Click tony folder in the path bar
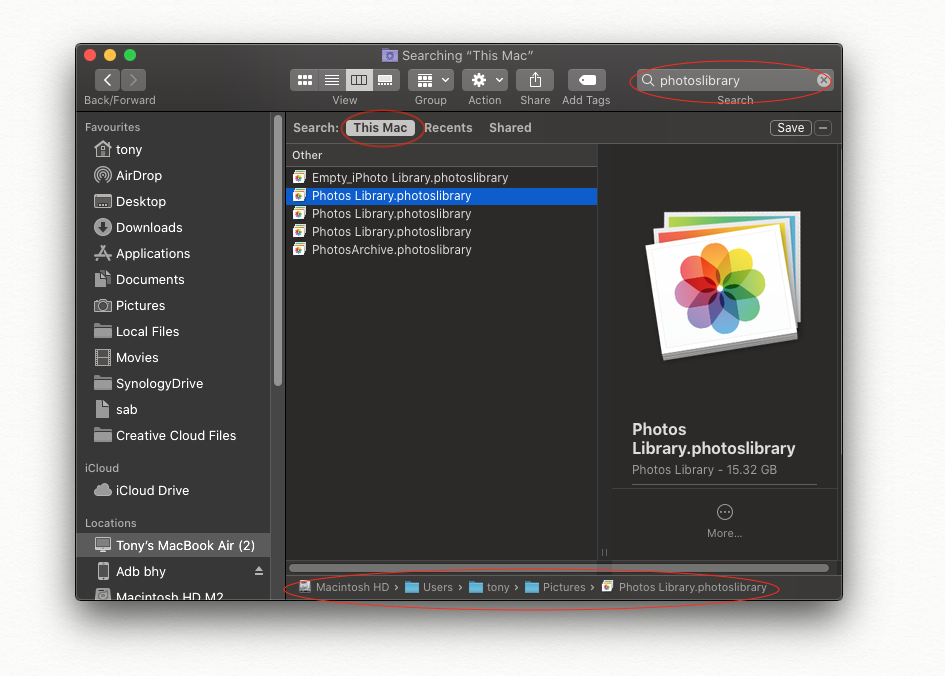Image resolution: width=945 pixels, height=676 pixels. [489, 587]
